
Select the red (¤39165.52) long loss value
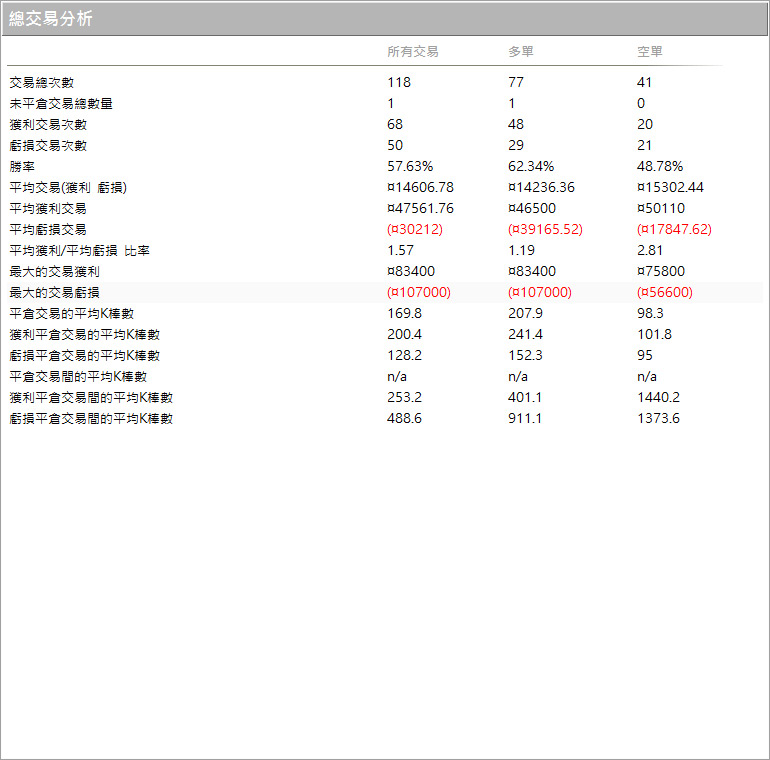coord(545,230)
